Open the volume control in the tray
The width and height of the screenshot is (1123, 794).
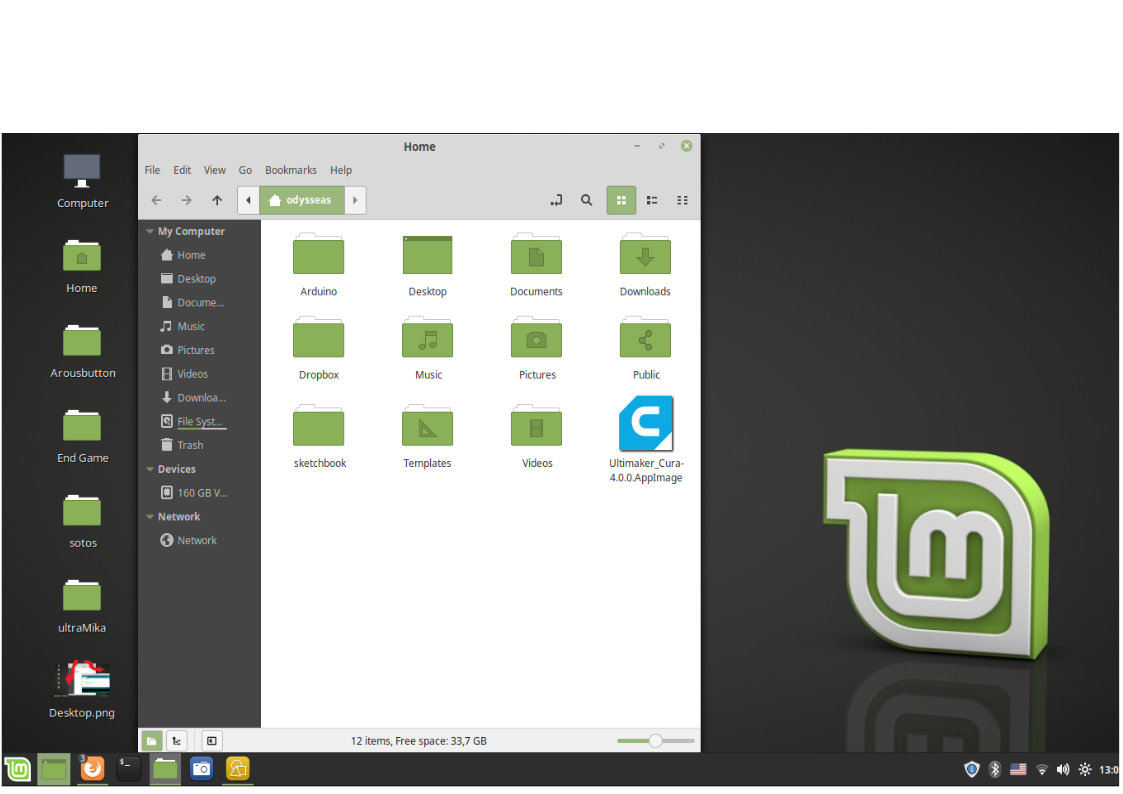click(1063, 769)
